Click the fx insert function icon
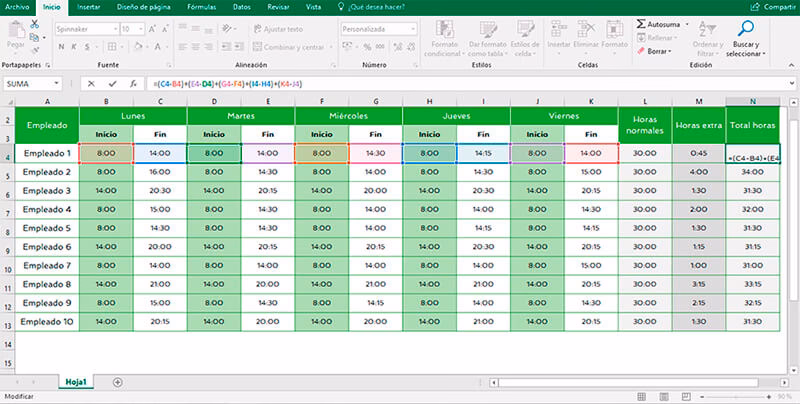The height and width of the screenshot is (404, 800). click(x=133, y=84)
